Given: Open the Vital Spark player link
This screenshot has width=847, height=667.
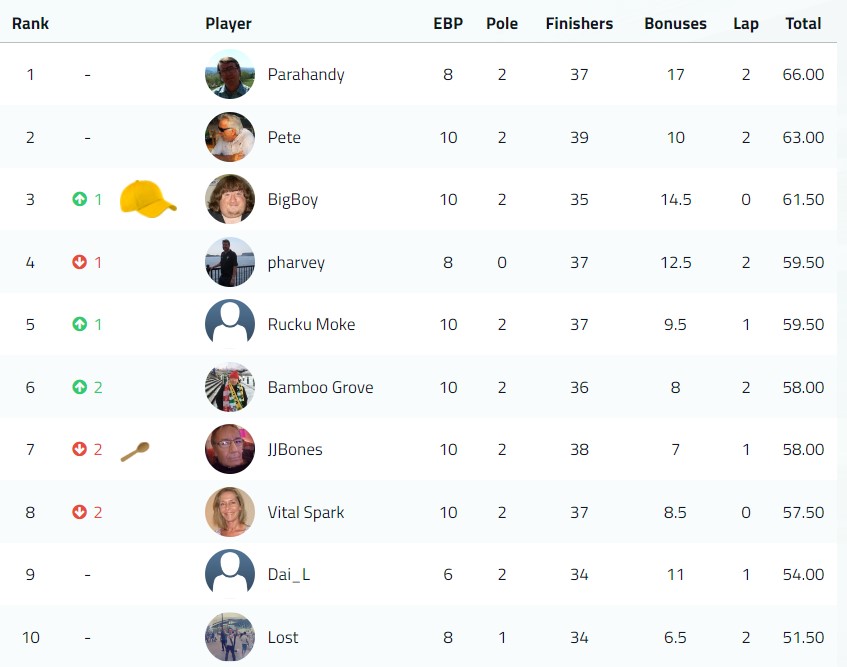Looking at the screenshot, I should coord(306,513).
